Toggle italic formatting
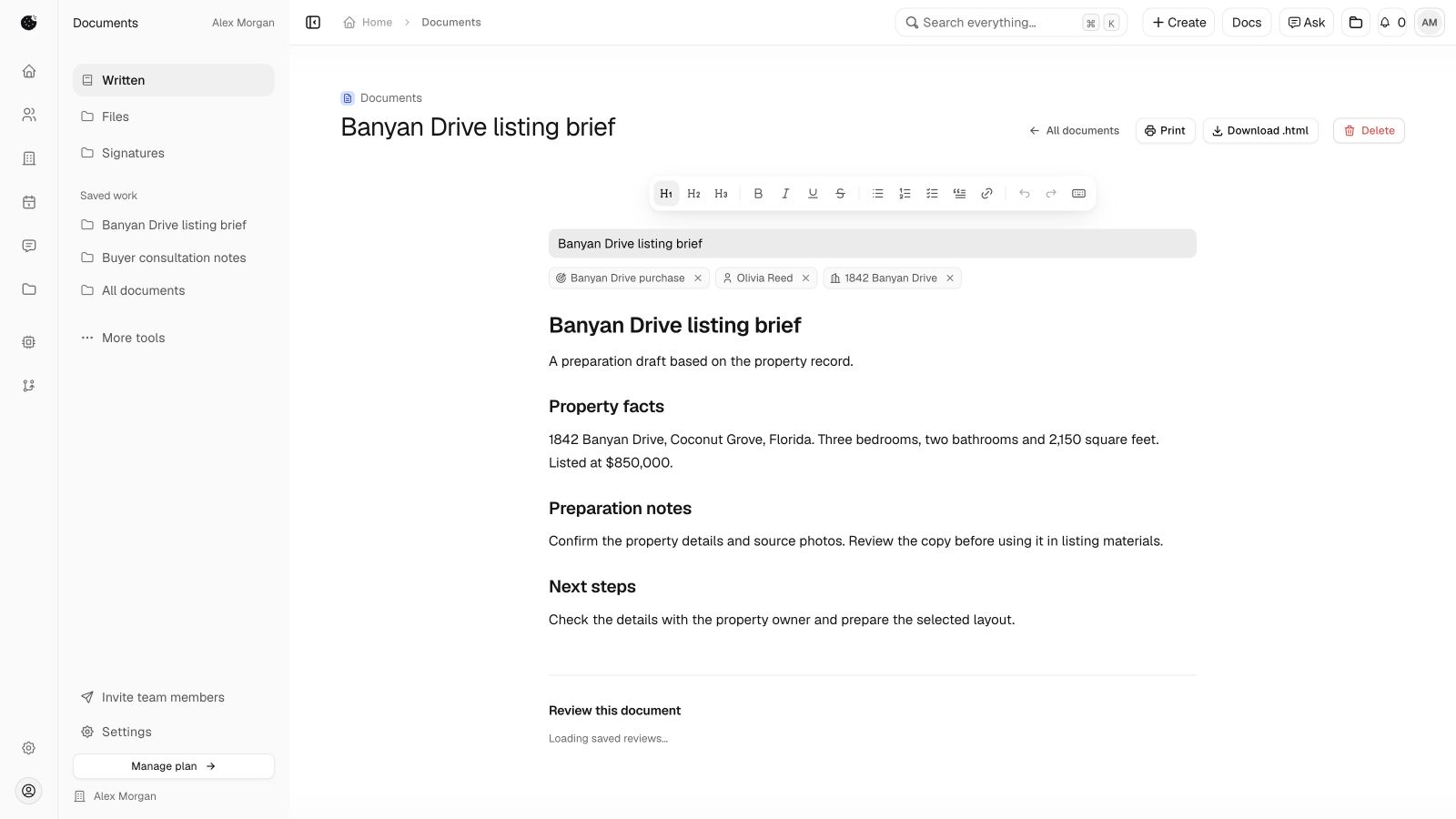Viewport: 1456px width, 819px height. tap(785, 193)
